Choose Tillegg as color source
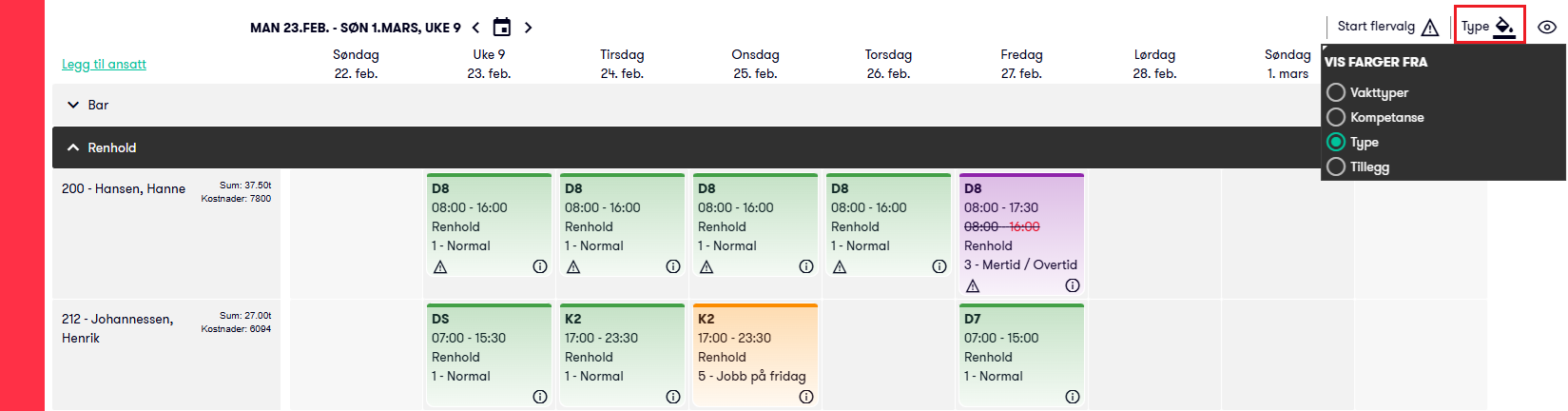1568x411 pixels. tap(1336, 166)
